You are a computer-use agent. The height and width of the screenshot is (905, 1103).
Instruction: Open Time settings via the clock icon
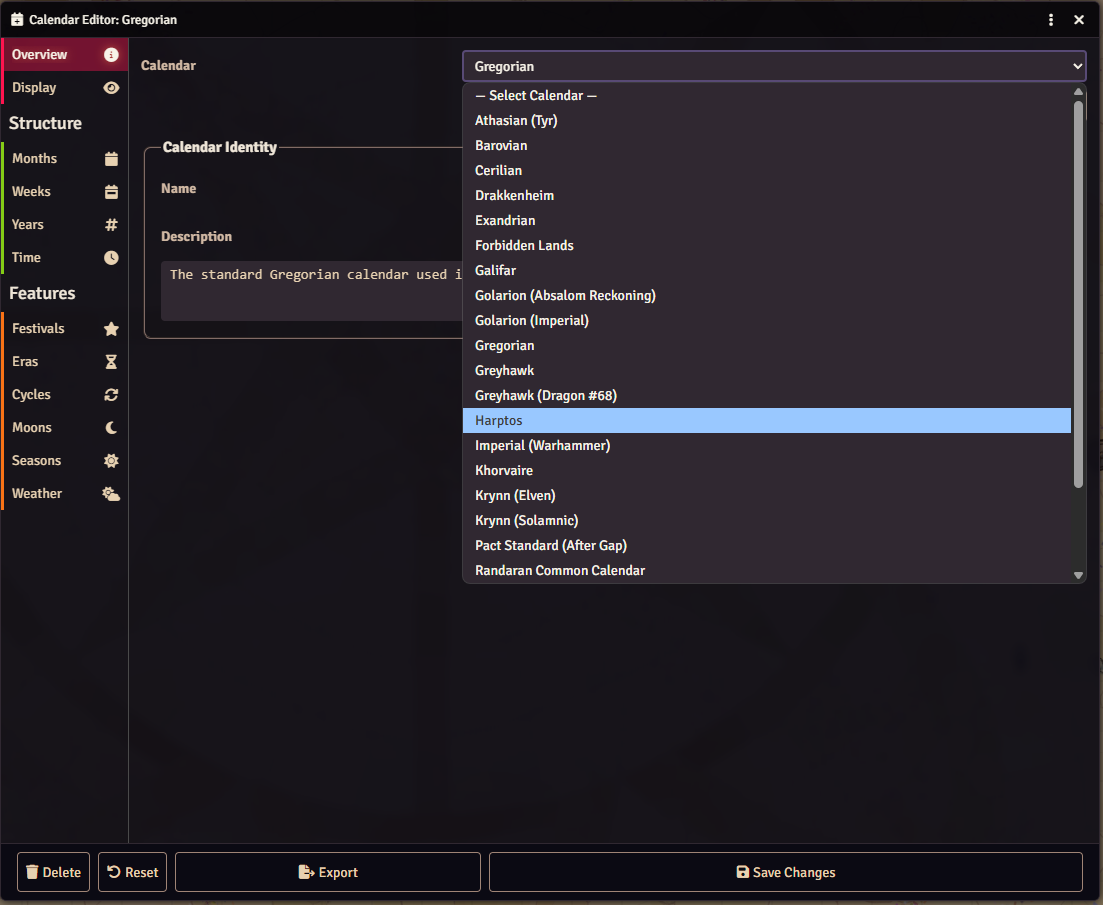point(110,257)
